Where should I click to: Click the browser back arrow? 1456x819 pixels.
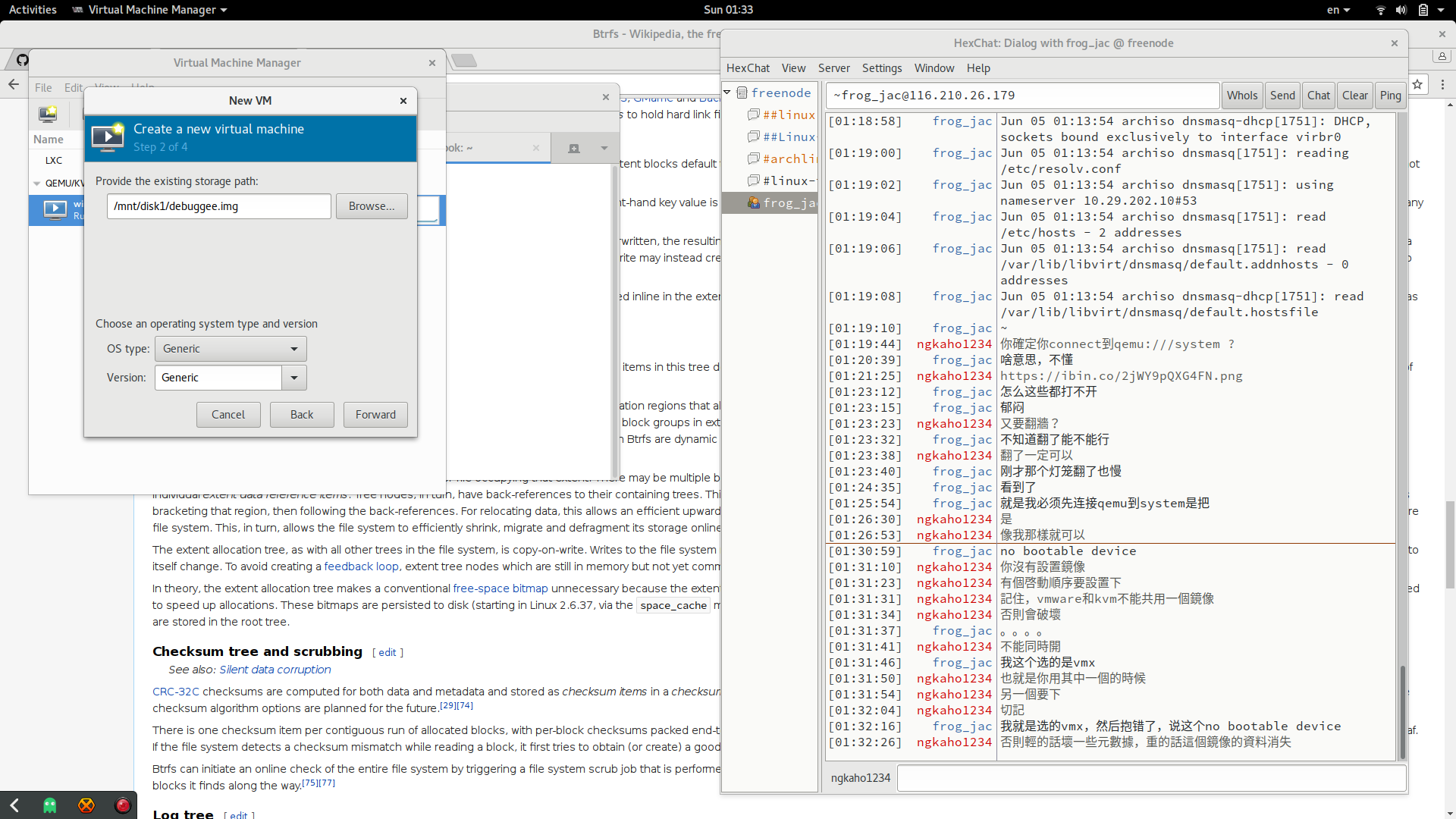coord(14,84)
